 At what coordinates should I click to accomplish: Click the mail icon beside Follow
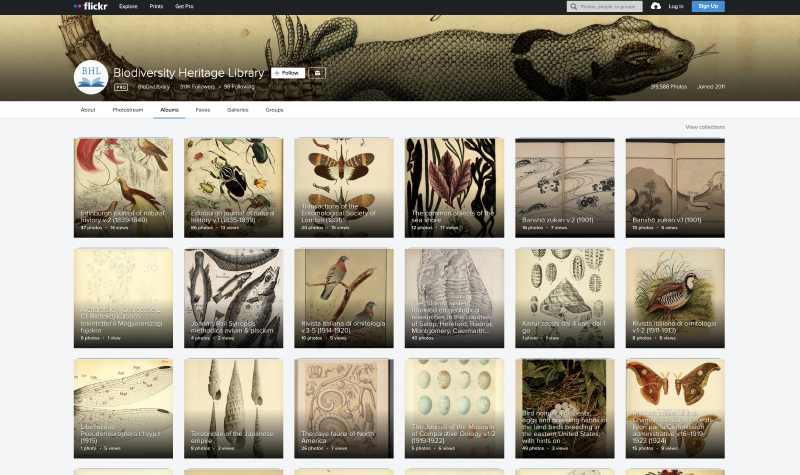pyautogui.click(x=318, y=73)
